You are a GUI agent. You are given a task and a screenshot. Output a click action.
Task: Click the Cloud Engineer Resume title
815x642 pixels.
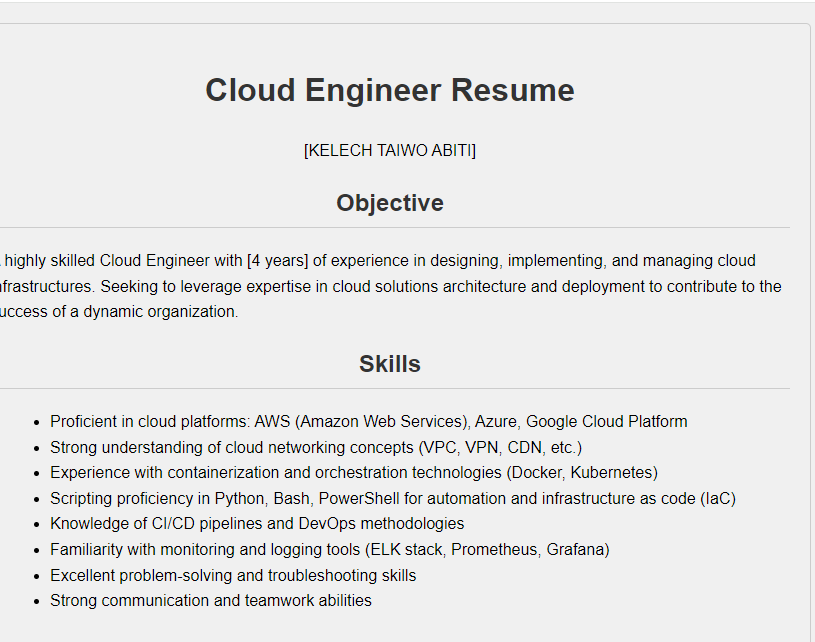(x=389, y=91)
